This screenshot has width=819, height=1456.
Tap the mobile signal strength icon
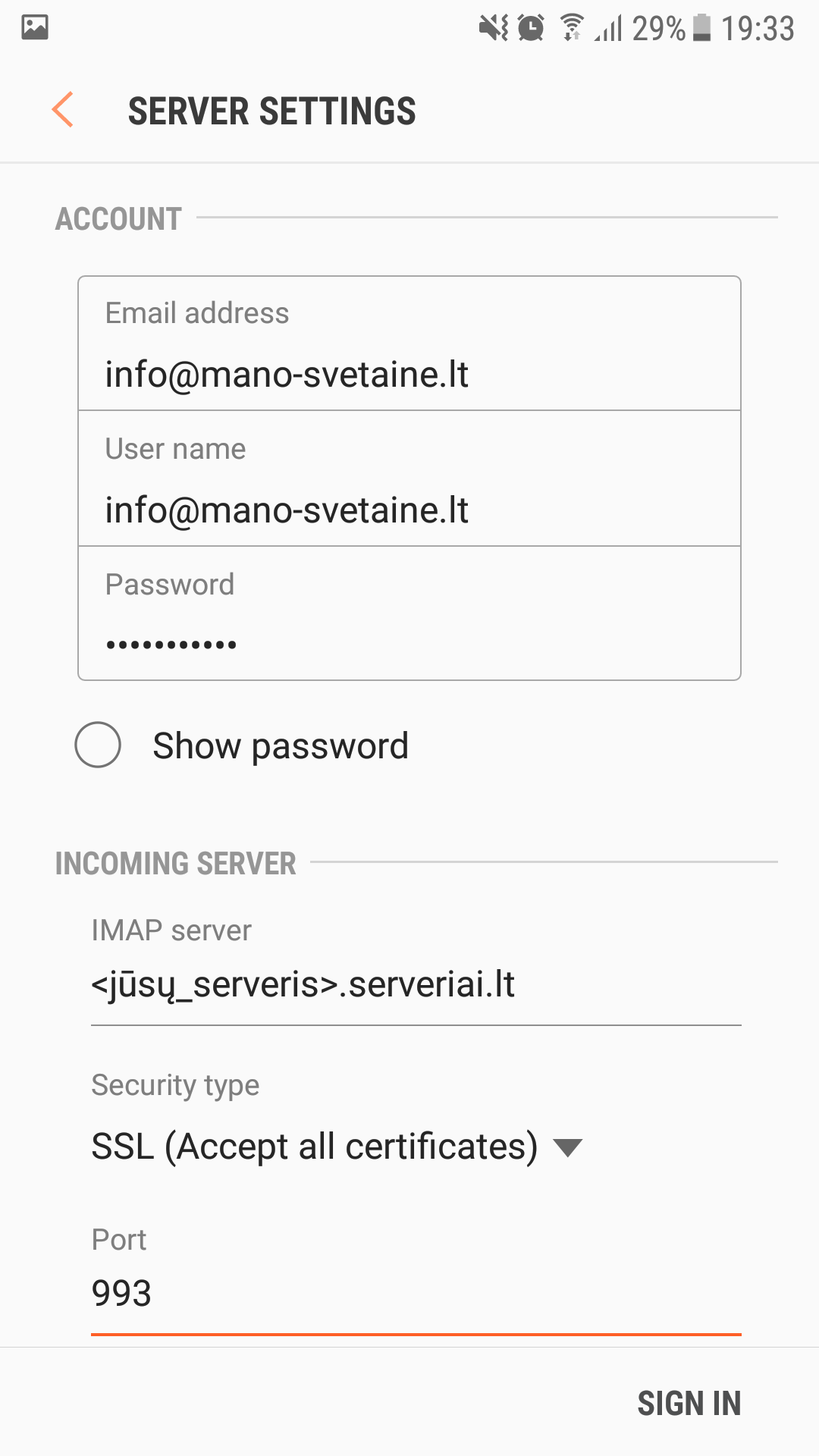pos(609,29)
